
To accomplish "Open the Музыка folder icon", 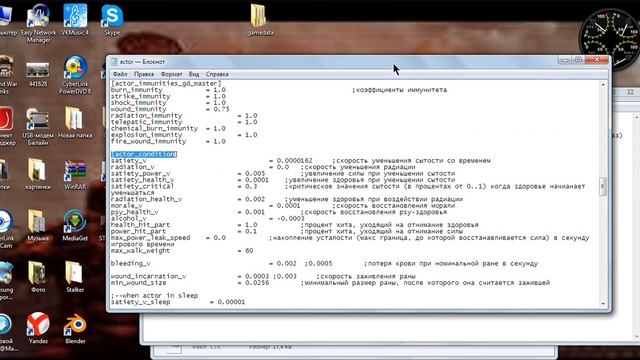I will (x=38, y=226).
